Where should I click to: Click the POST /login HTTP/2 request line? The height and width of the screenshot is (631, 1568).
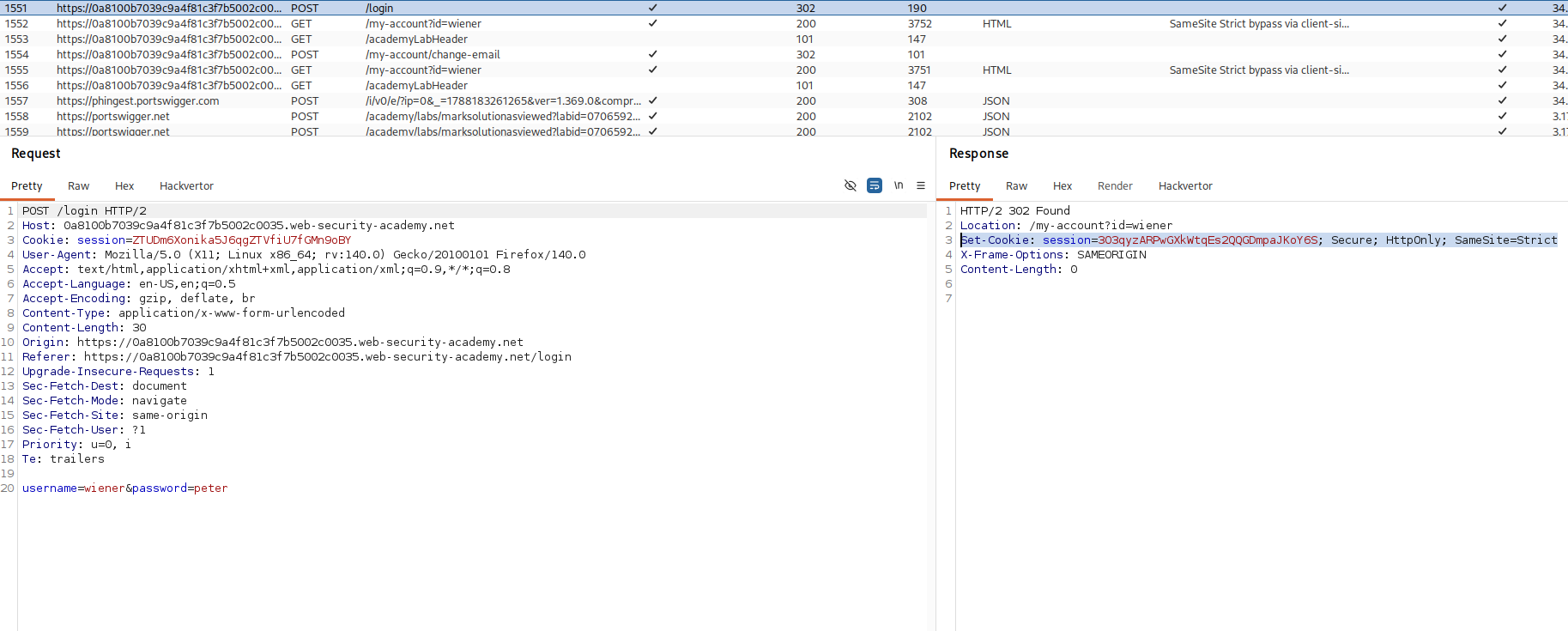tap(84, 210)
